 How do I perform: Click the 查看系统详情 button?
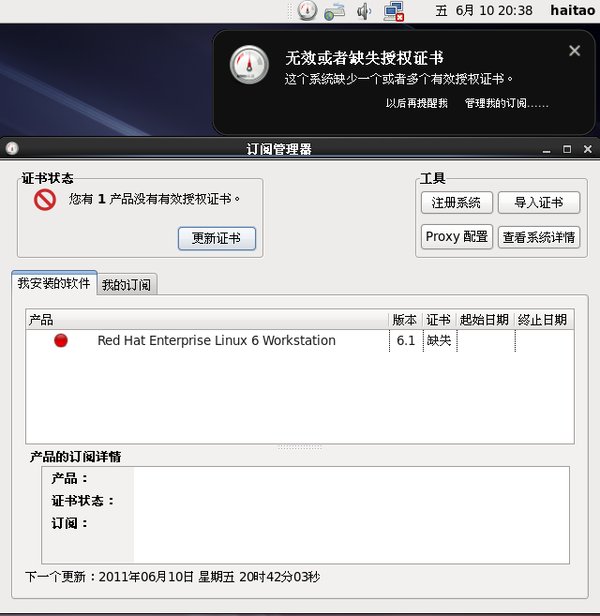click(539, 237)
